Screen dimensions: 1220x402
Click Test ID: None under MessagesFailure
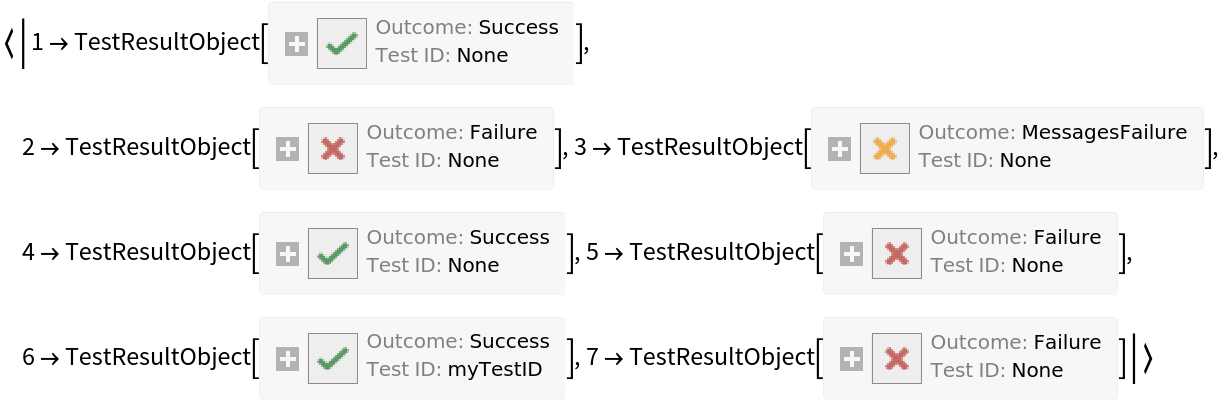[x=984, y=160]
